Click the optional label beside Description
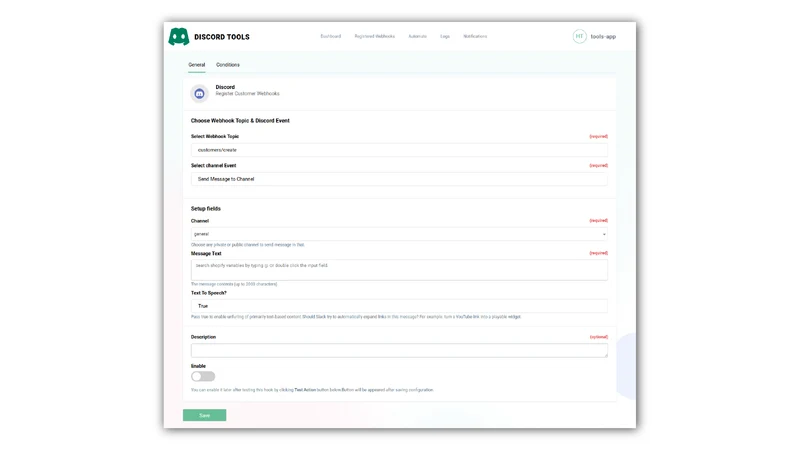Screen dimensions: 800x450 coord(598,337)
